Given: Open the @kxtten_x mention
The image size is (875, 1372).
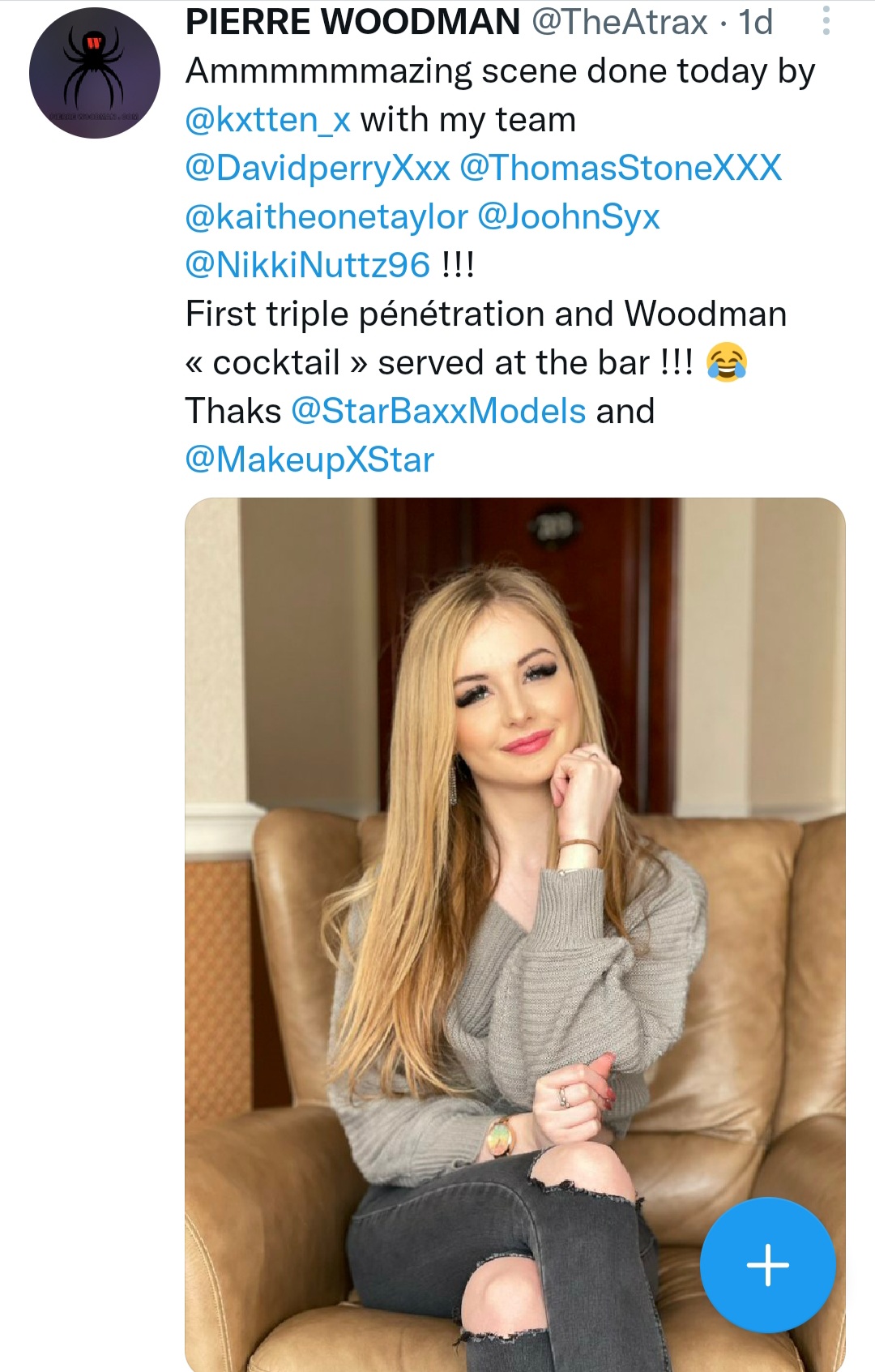Looking at the screenshot, I should pyautogui.click(x=268, y=120).
